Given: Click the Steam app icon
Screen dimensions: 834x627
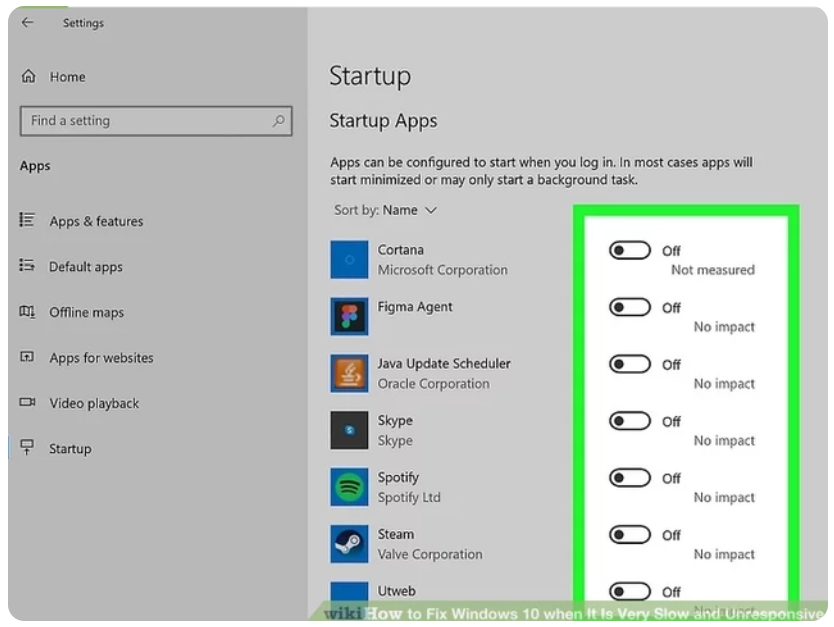Looking at the screenshot, I should [x=349, y=544].
